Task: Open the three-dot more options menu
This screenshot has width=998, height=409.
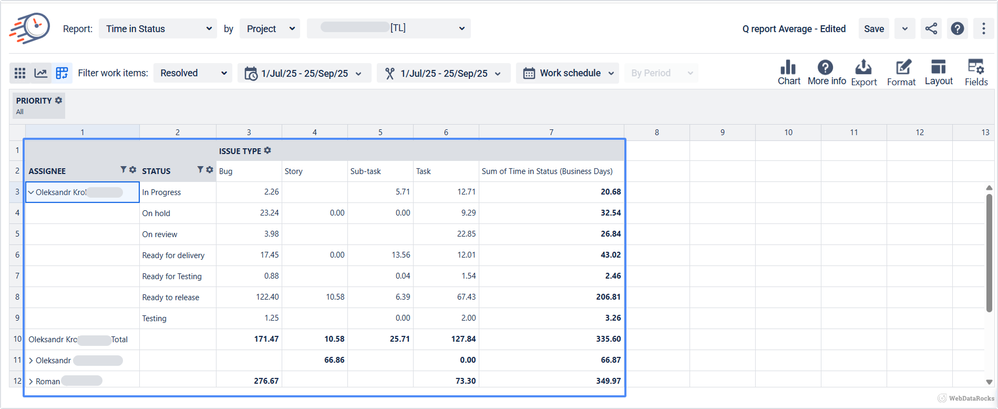Action: [983, 29]
